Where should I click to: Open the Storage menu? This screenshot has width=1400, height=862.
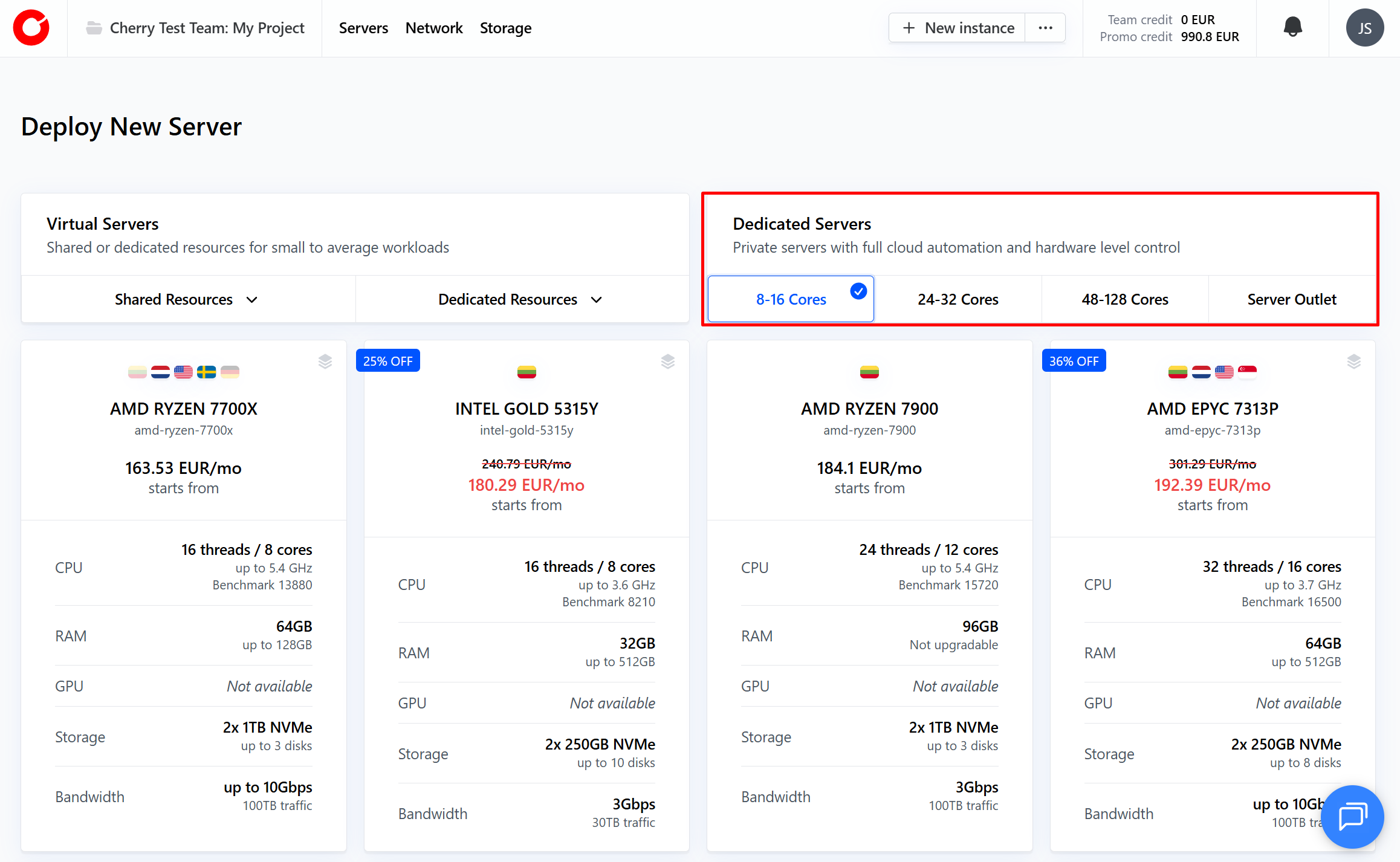[x=505, y=28]
